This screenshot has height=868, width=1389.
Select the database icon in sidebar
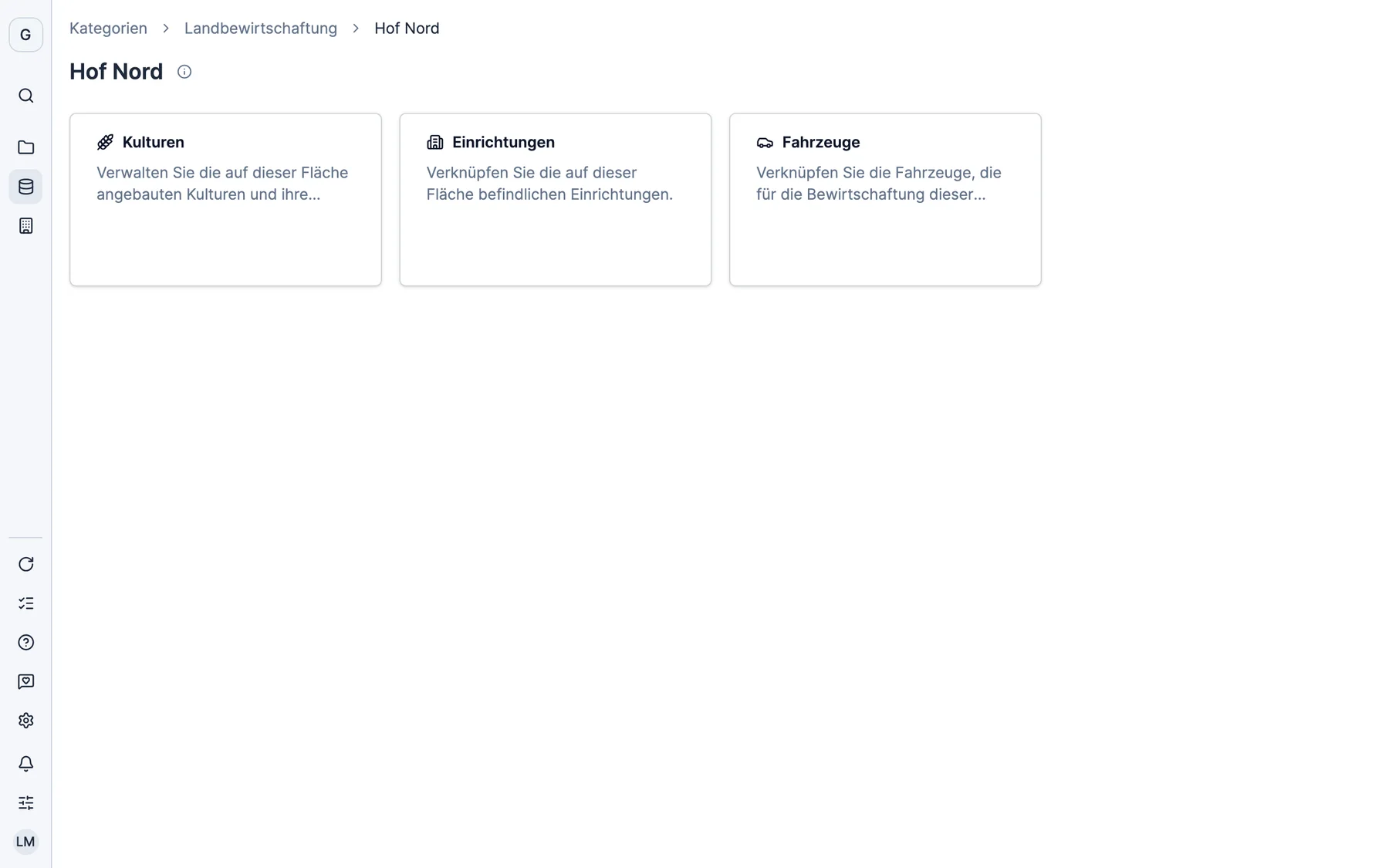tap(25, 187)
